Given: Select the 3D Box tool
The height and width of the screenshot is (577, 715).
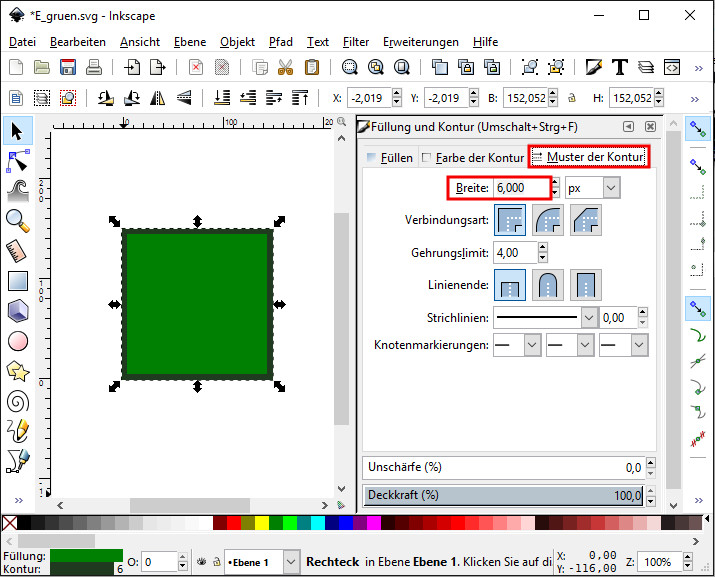Looking at the screenshot, I should click(18, 311).
